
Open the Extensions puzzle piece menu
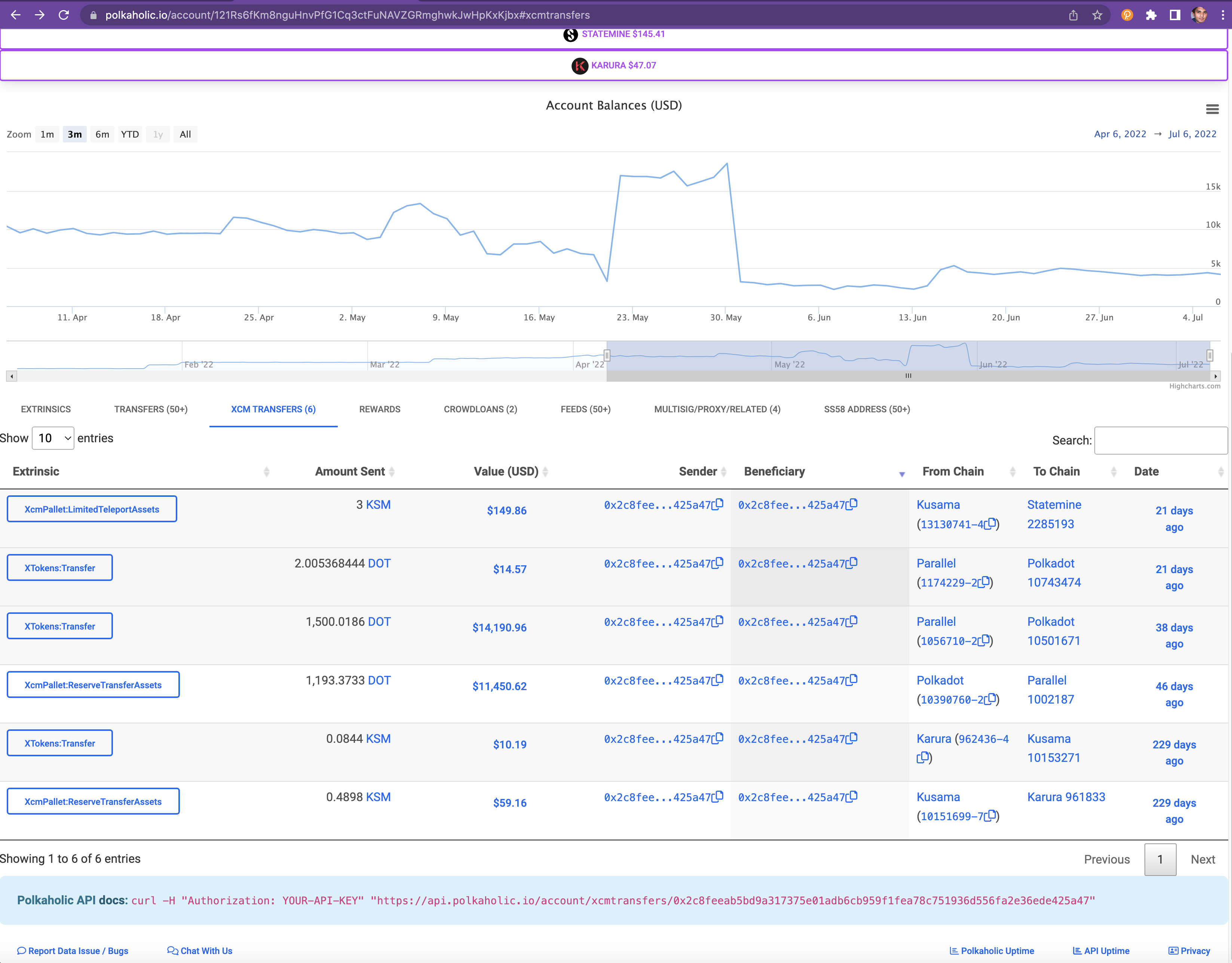[x=1151, y=15]
